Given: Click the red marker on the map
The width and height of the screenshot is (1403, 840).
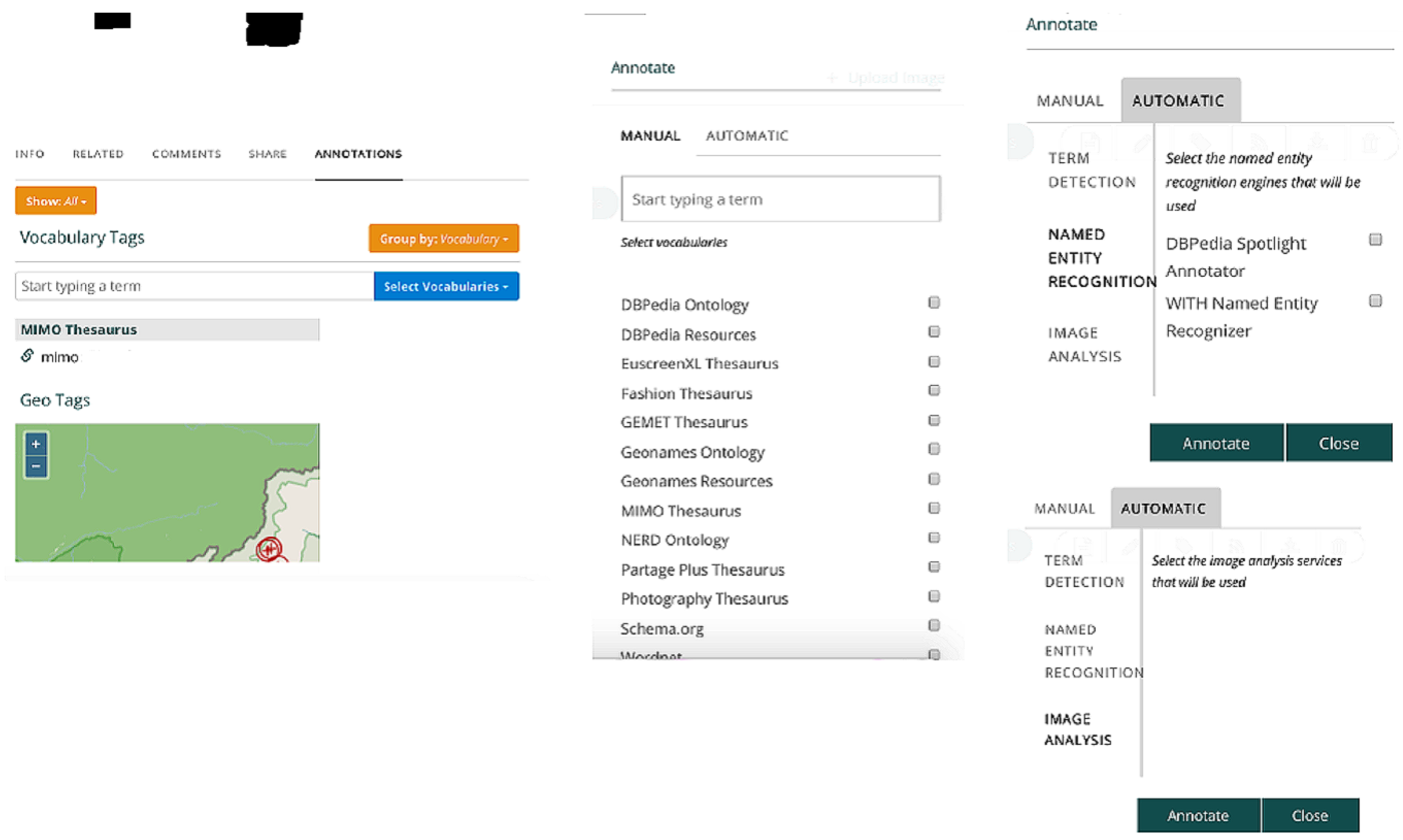Looking at the screenshot, I should 269,549.
